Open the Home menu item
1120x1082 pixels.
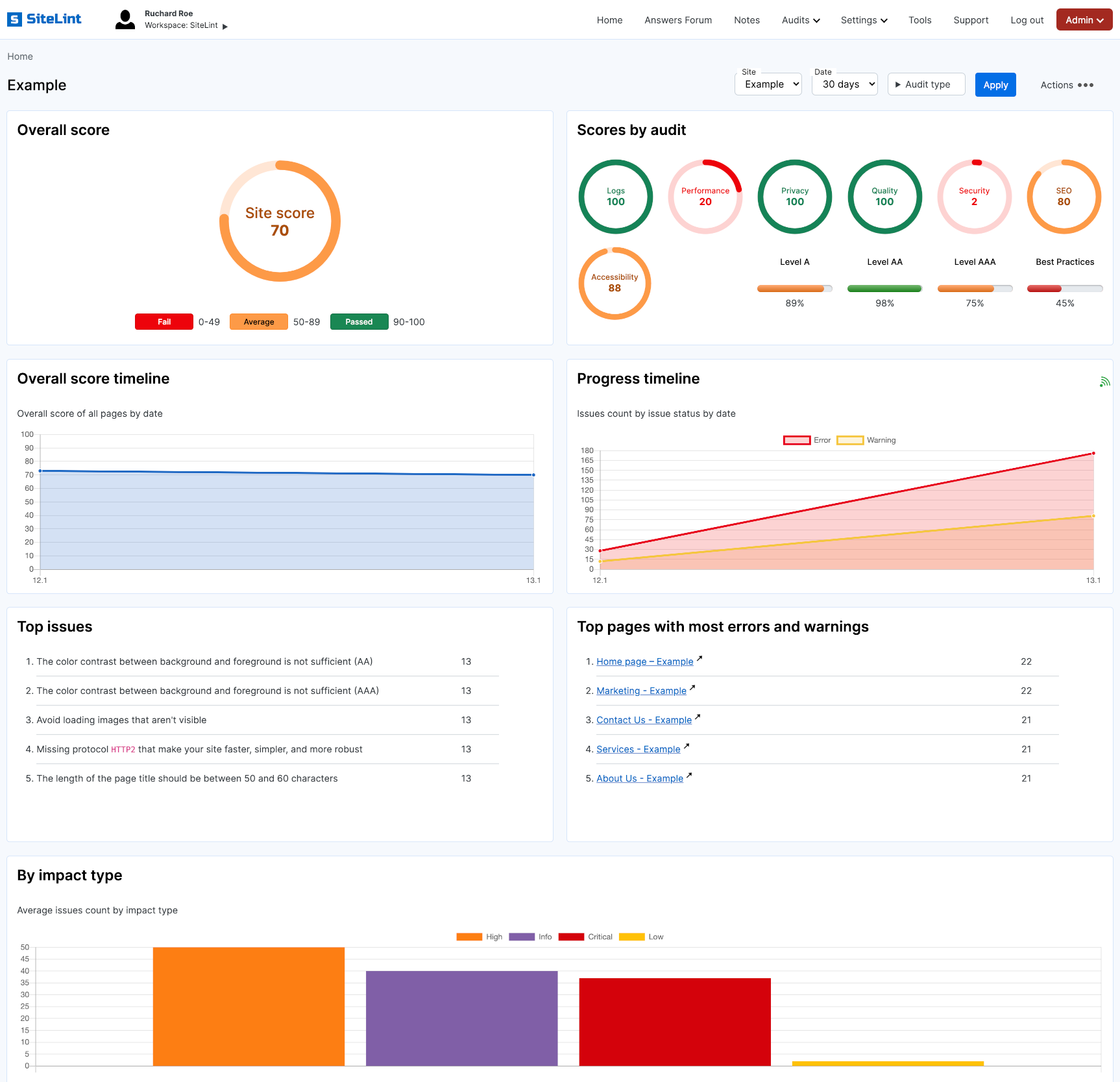[x=609, y=20]
